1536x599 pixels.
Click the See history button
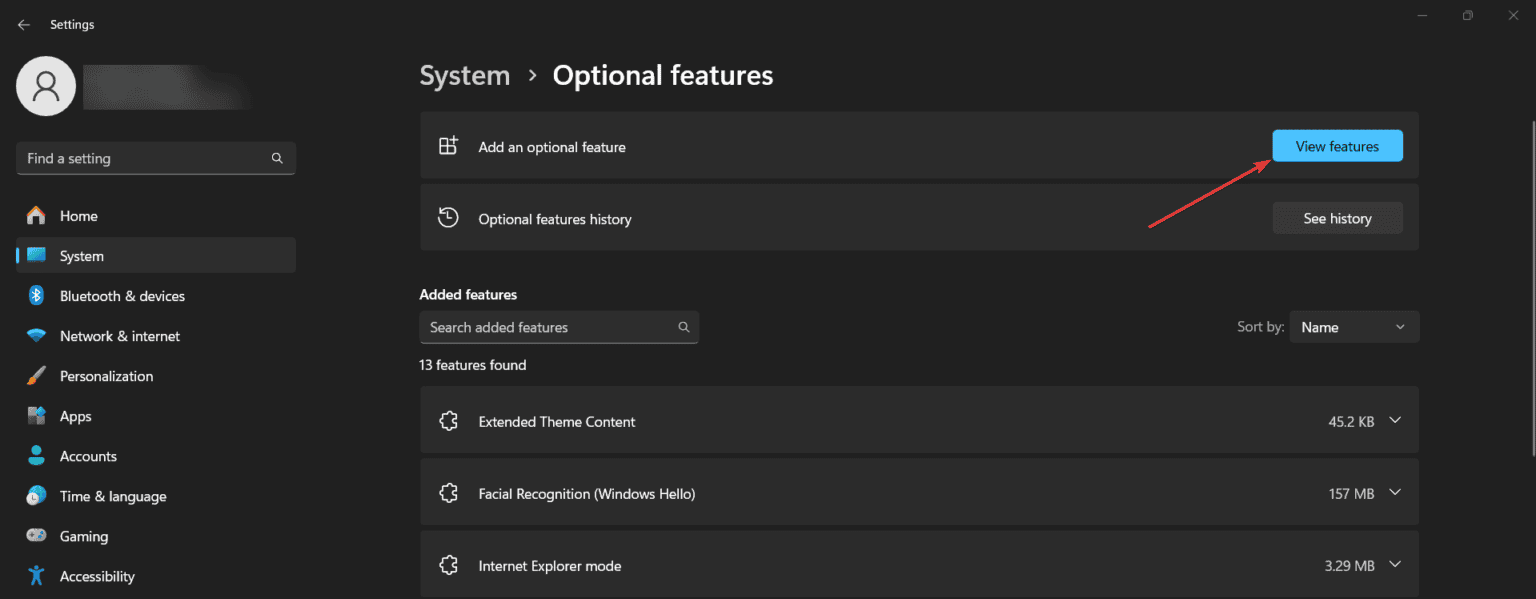point(1337,218)
